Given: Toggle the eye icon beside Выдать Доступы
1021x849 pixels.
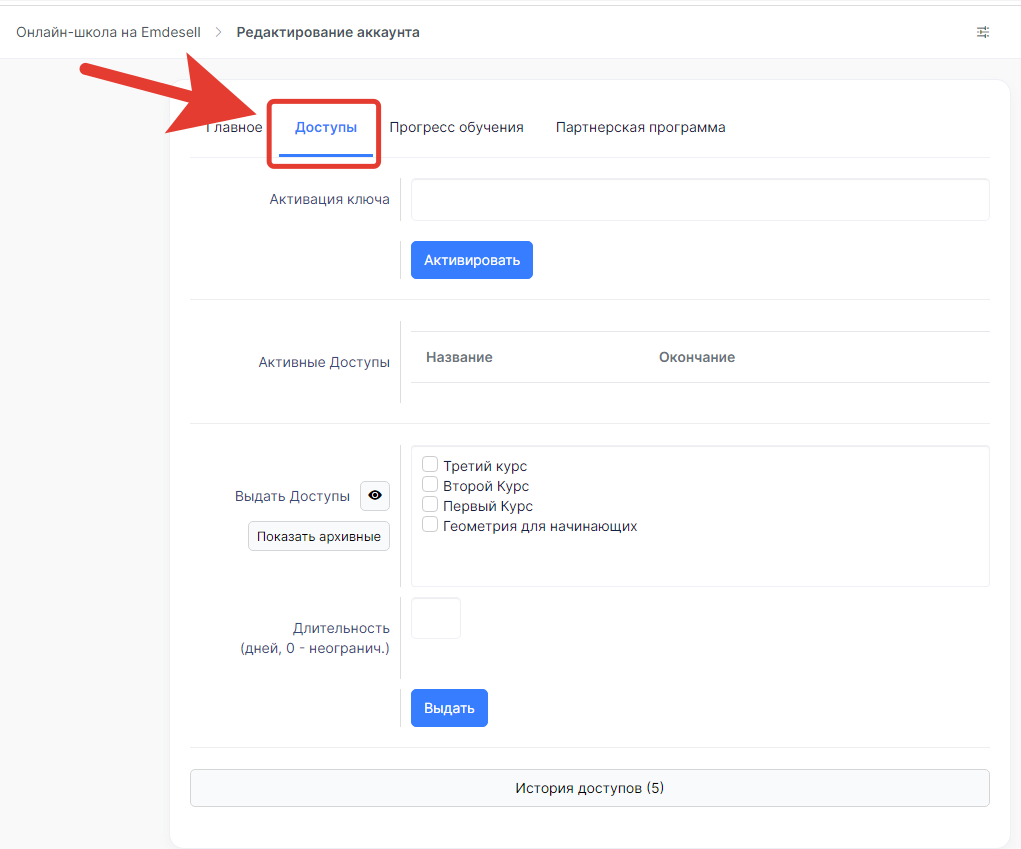Looking at the screenshot, I should [375, 496].
